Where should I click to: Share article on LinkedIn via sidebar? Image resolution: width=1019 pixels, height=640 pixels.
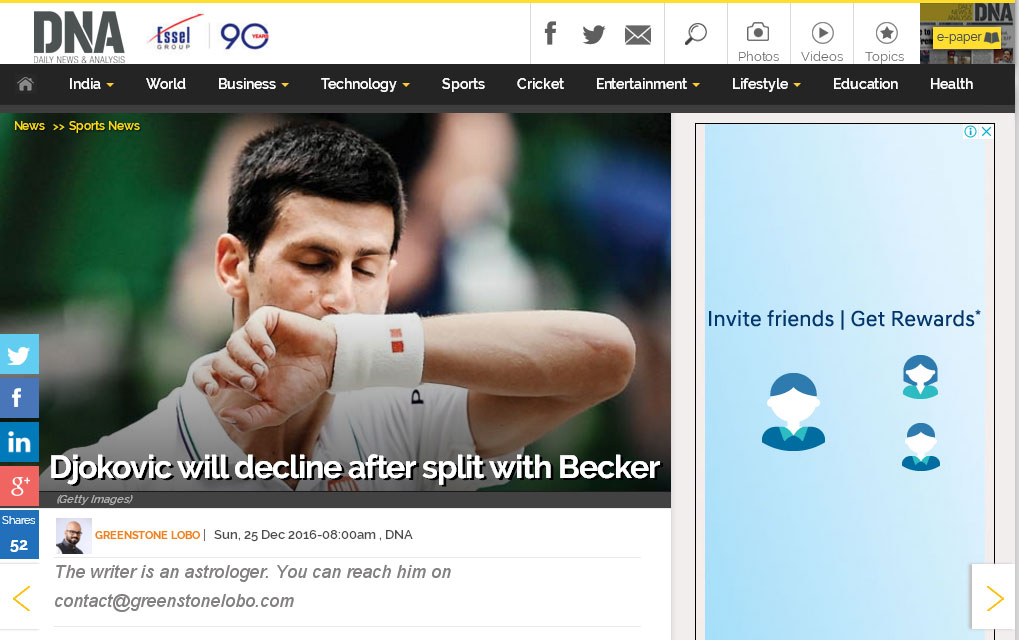tap(19, 442)
